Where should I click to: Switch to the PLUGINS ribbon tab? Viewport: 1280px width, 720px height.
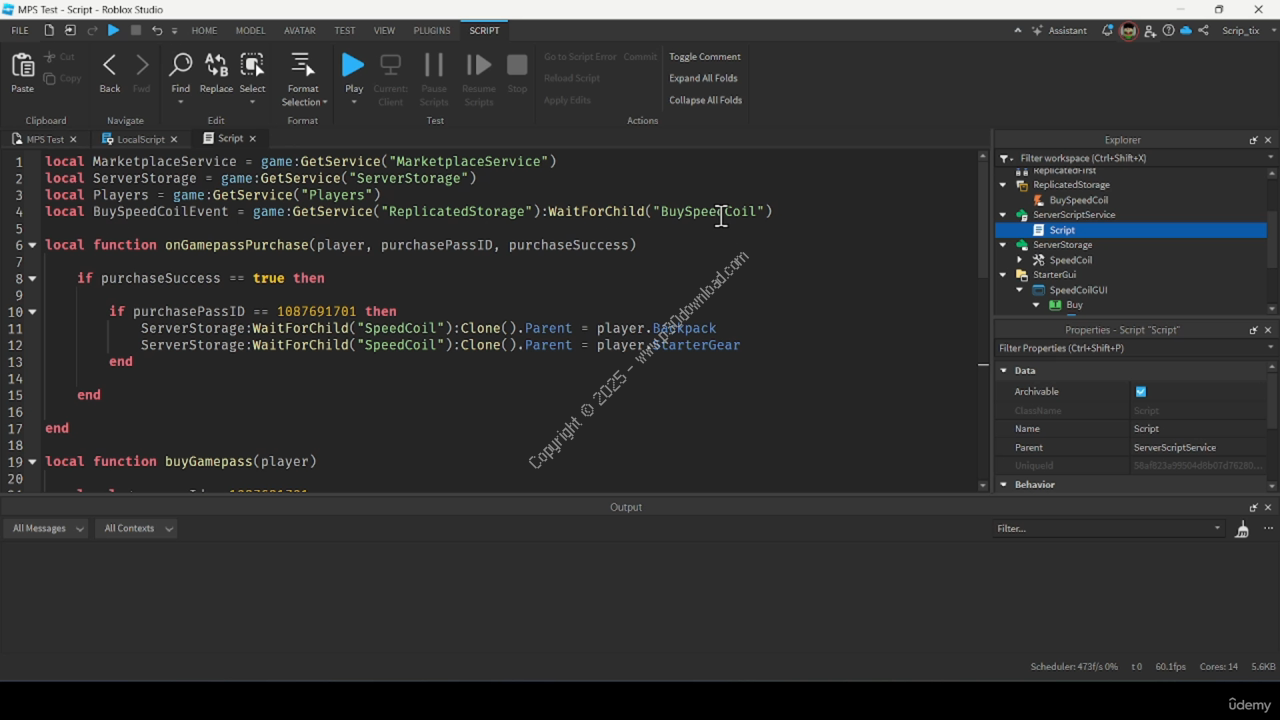[432, 31]
